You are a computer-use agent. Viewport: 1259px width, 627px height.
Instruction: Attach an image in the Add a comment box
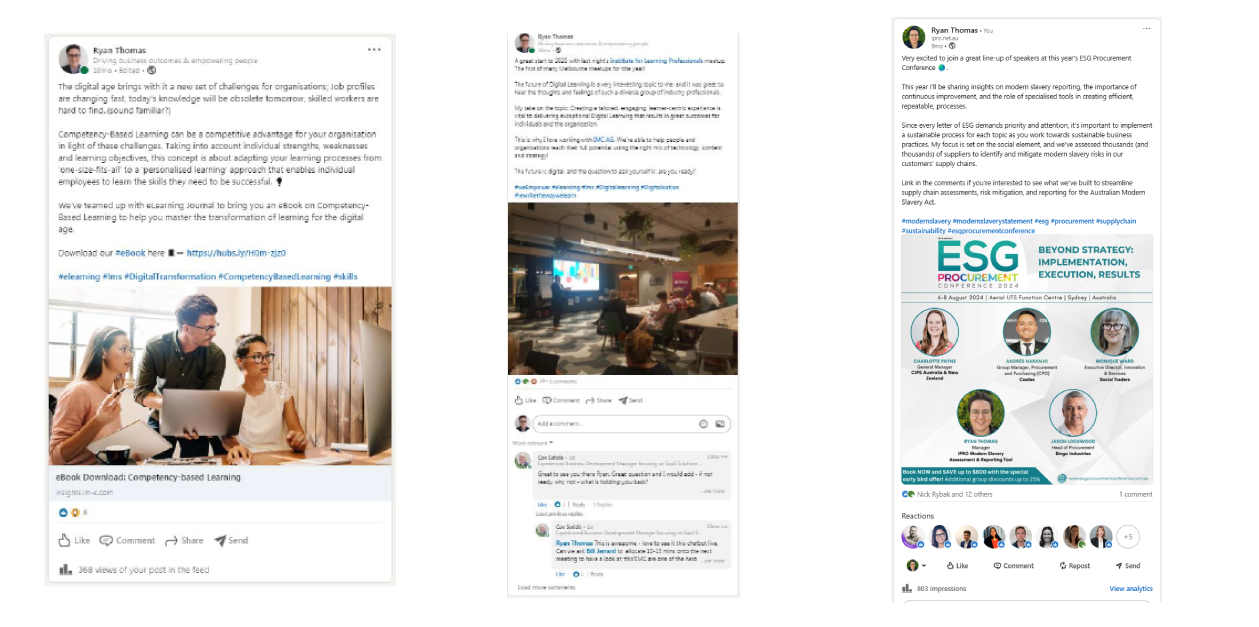click(719, 424)
